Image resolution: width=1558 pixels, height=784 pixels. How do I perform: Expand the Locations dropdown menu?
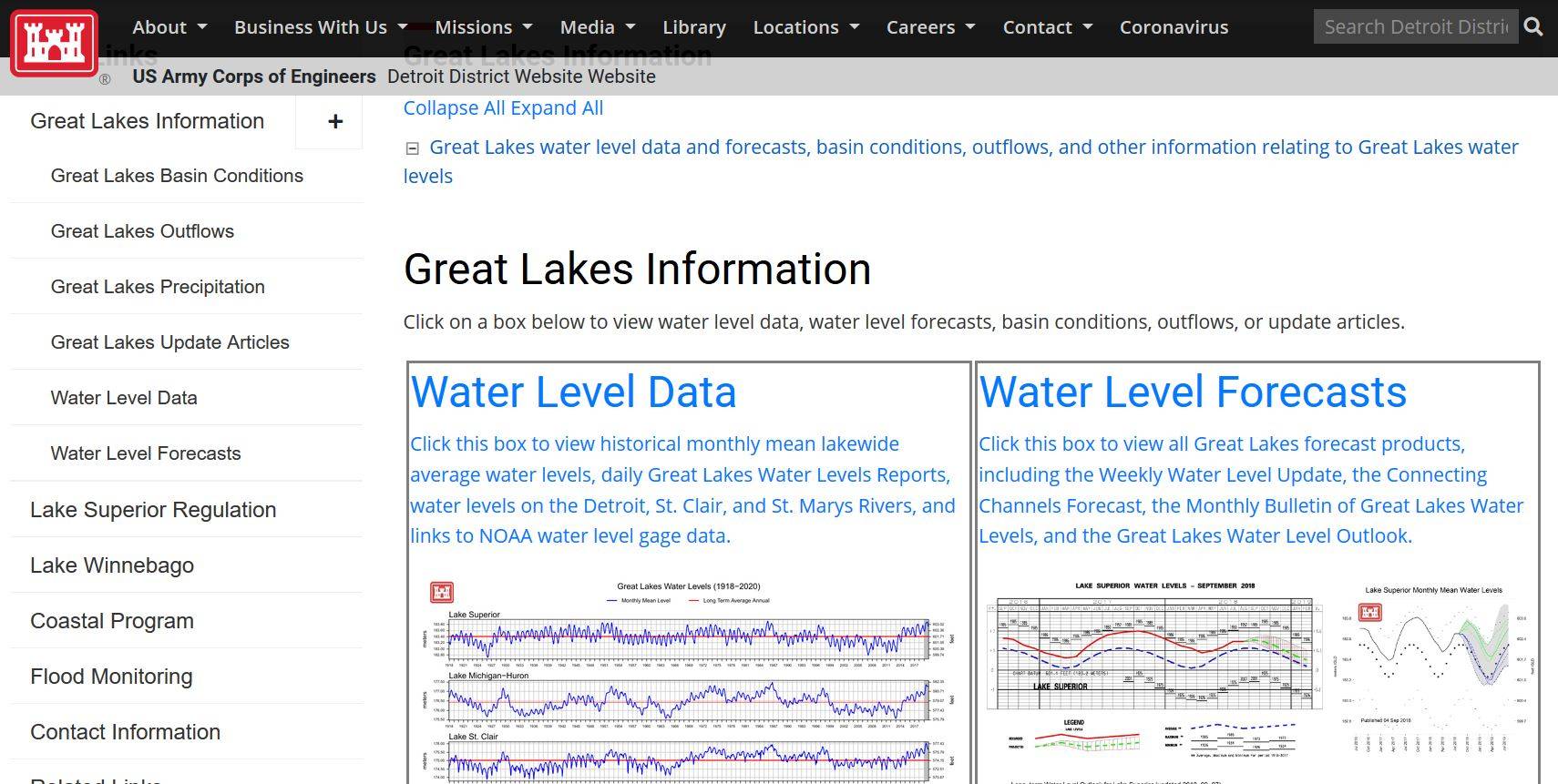pos(805,27)
